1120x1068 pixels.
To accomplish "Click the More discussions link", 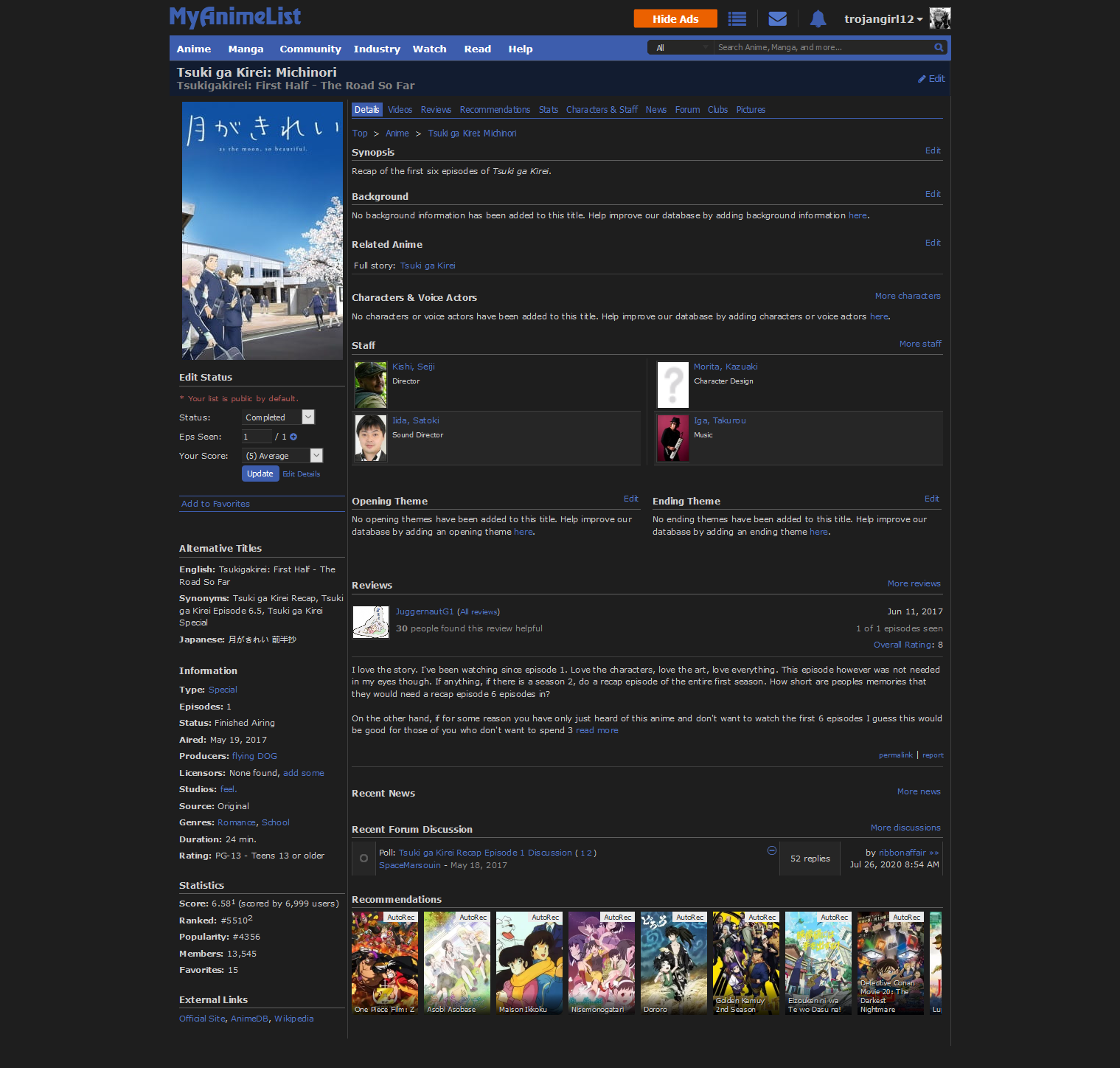I will 905,828.
